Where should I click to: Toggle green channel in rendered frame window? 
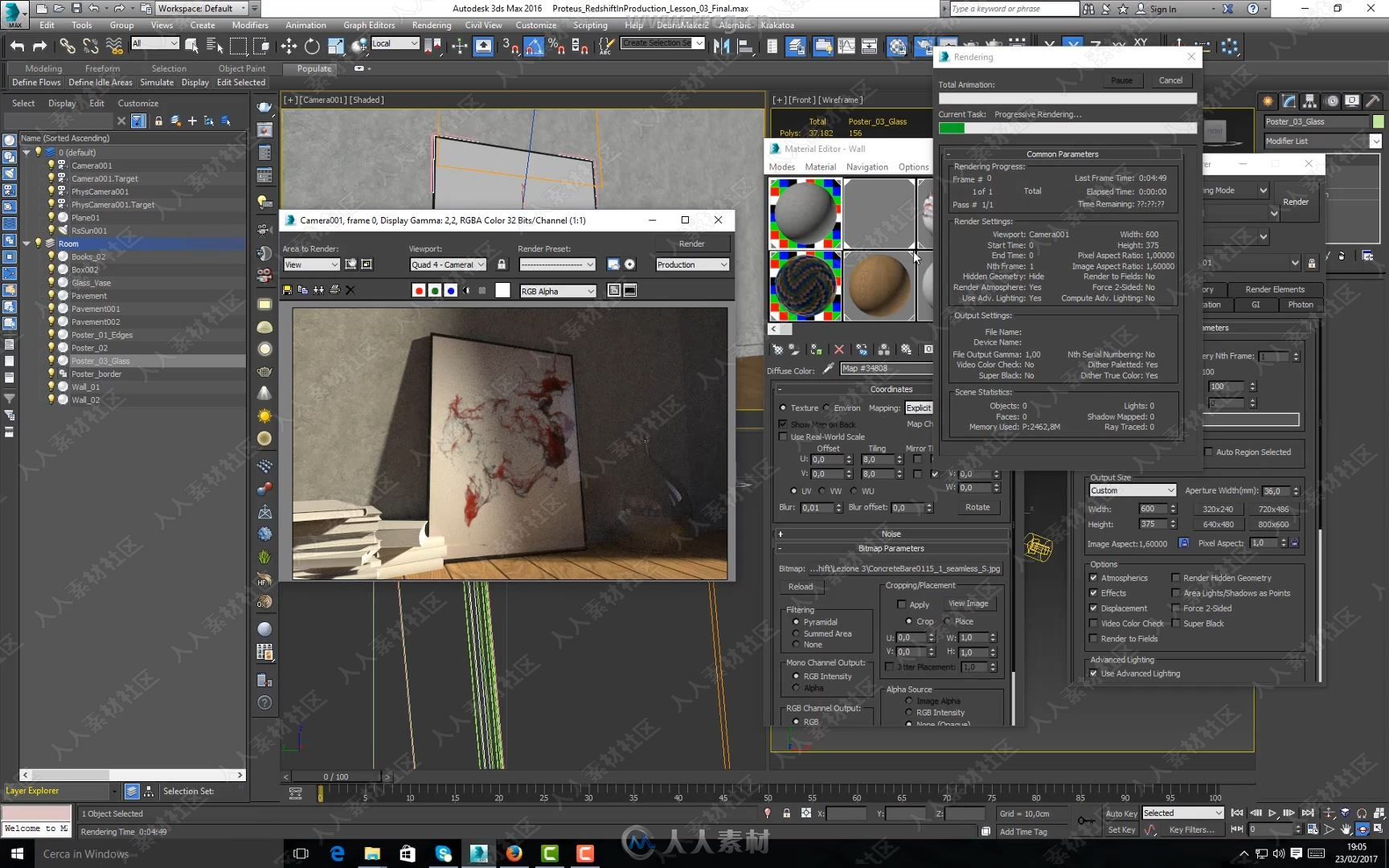click(435, 291)
